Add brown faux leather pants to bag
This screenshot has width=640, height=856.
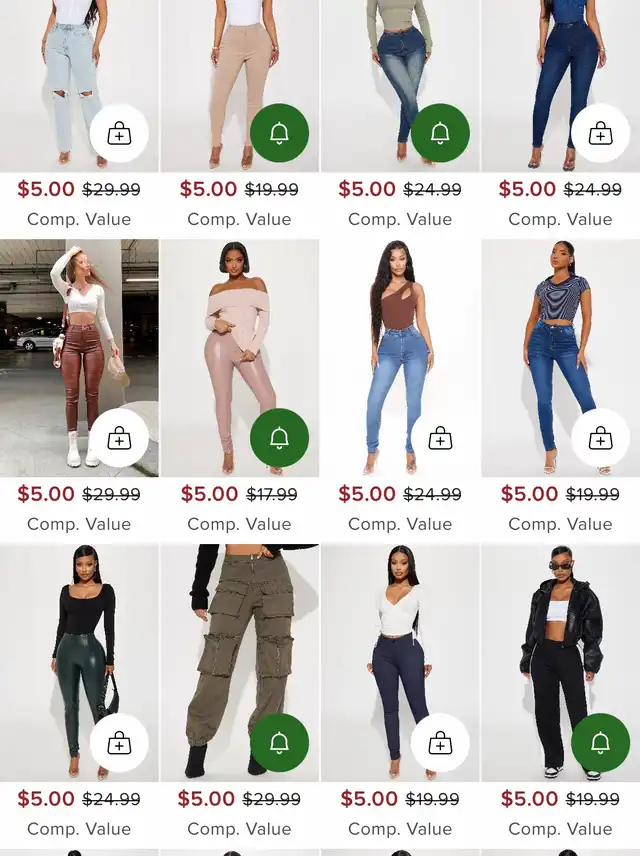119,438
